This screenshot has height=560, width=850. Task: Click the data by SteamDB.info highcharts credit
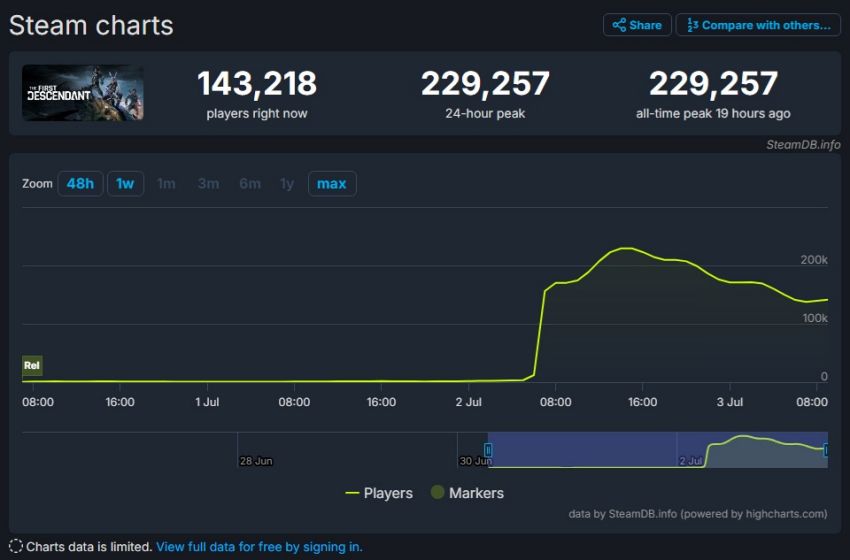pyautogui.click(x=698, y=513)
